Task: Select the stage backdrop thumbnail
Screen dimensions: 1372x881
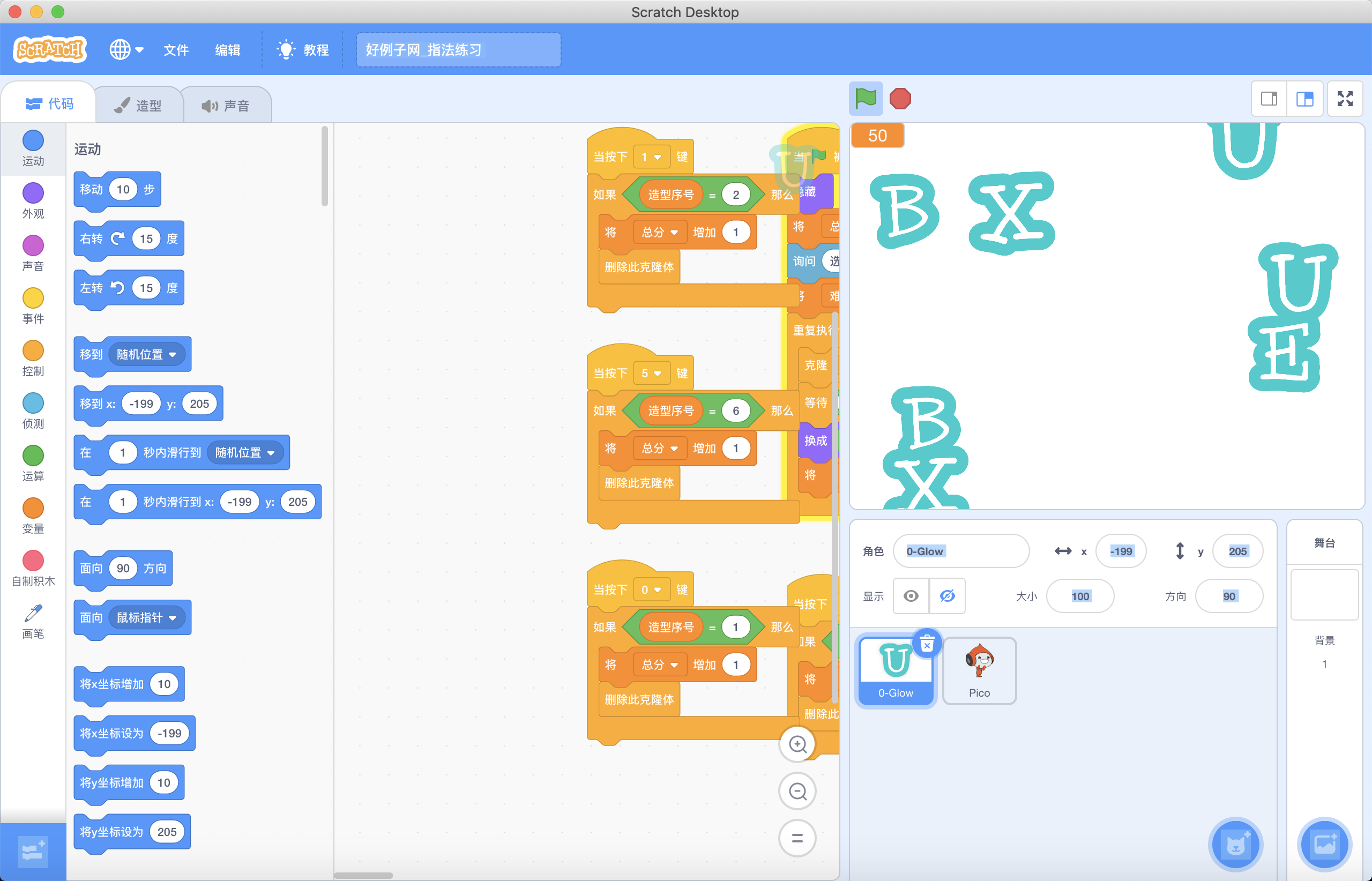Action: (x=1324, y=594)
